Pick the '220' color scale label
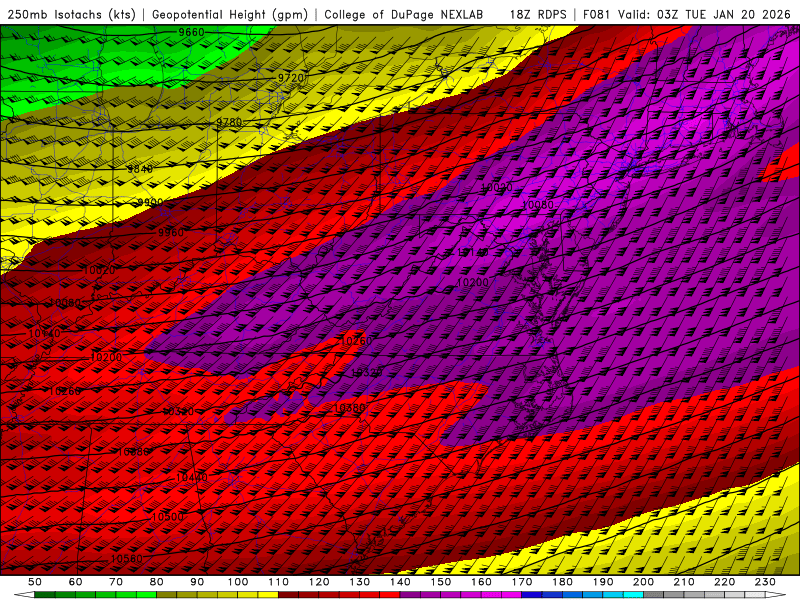The image size is (800, 600). click(x=724, y=582)
